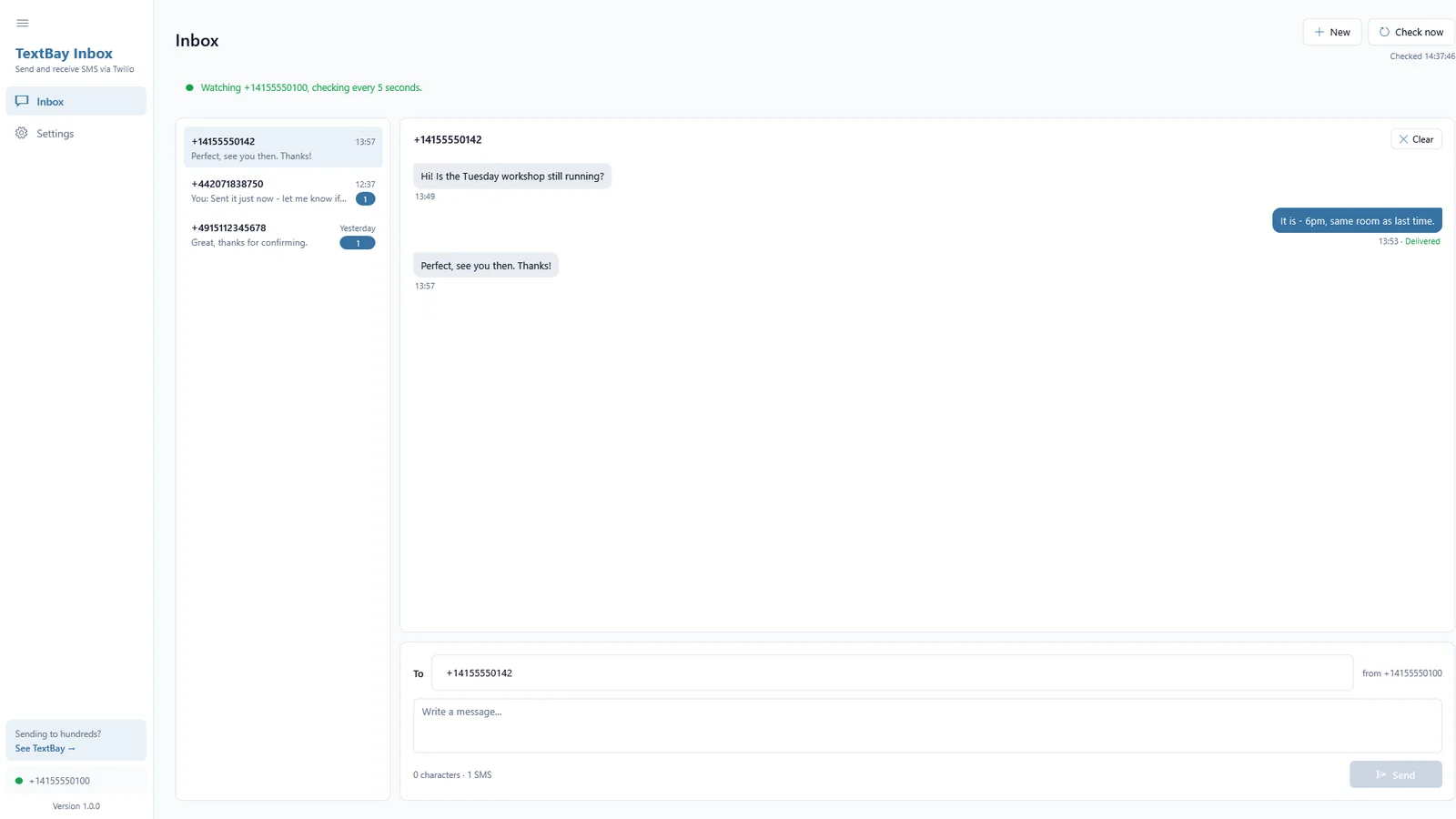Click the "Perfect, see you then" message bubble
The height and width of the screenshot is (819, 1456).
(x=486, y=266)
